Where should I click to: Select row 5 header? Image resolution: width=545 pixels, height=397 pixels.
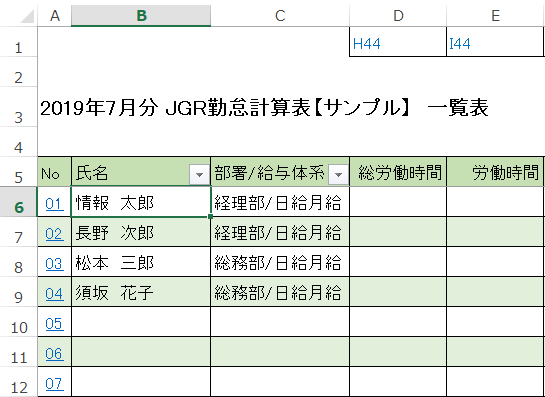click(x=19, y=172)
